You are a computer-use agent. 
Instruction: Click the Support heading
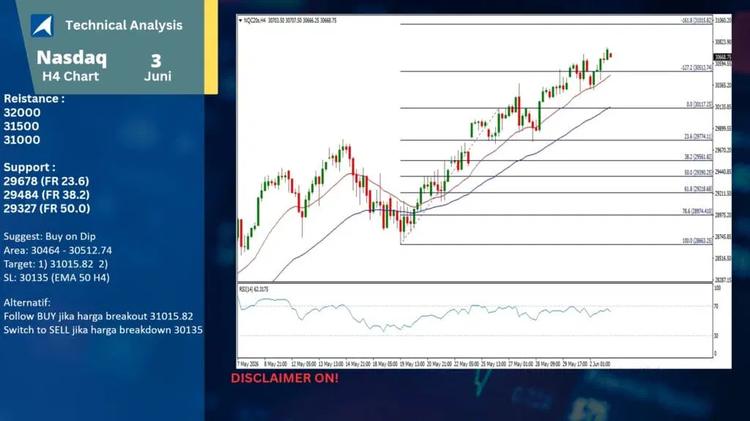pyautogui.click(x=29, y=167)
